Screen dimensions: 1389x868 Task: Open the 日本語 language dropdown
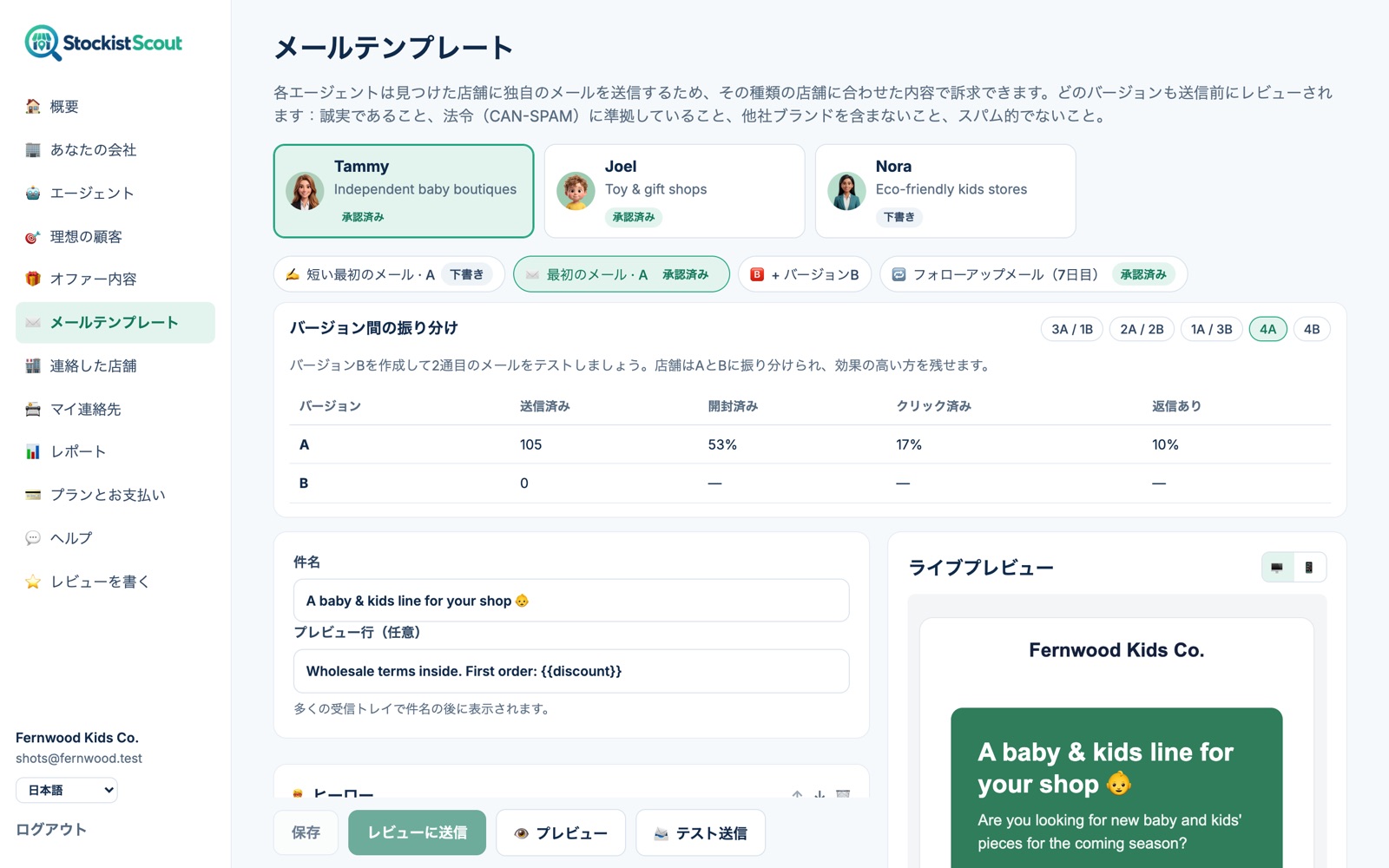click(x=67, y=790)
